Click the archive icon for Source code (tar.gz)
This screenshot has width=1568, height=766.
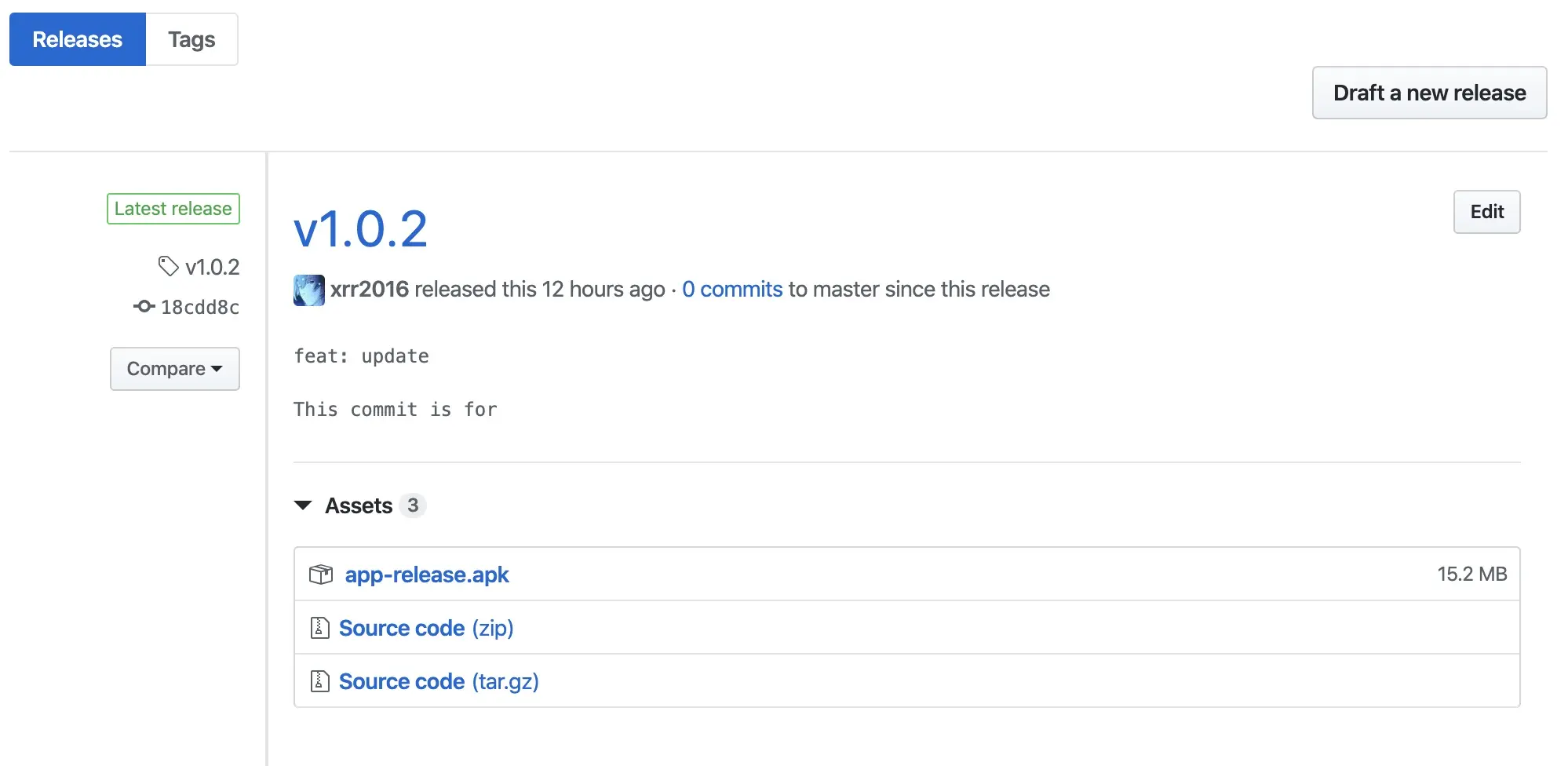point(319,681)
